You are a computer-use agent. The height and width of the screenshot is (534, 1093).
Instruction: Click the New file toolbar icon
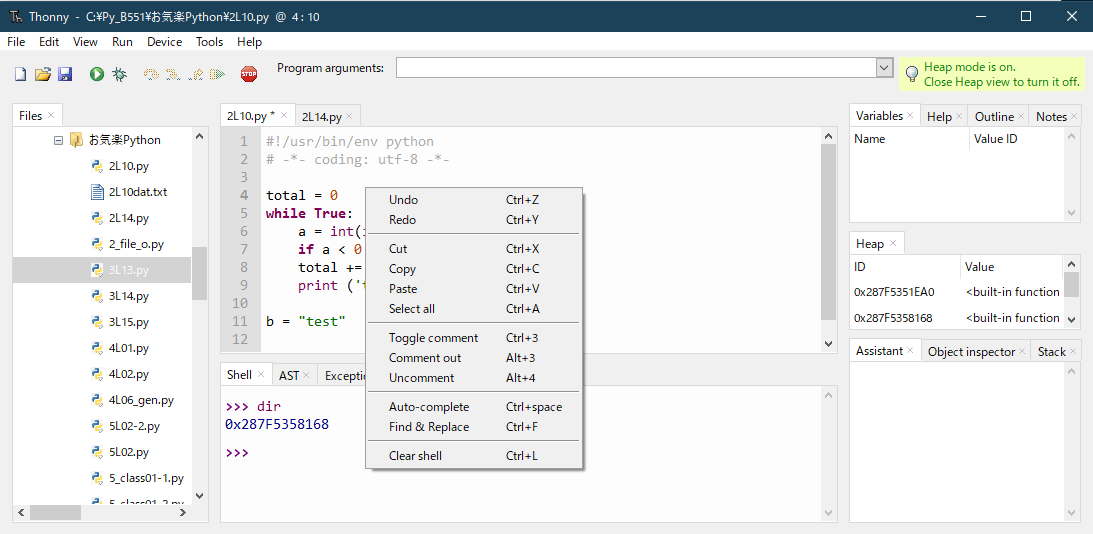20,74
